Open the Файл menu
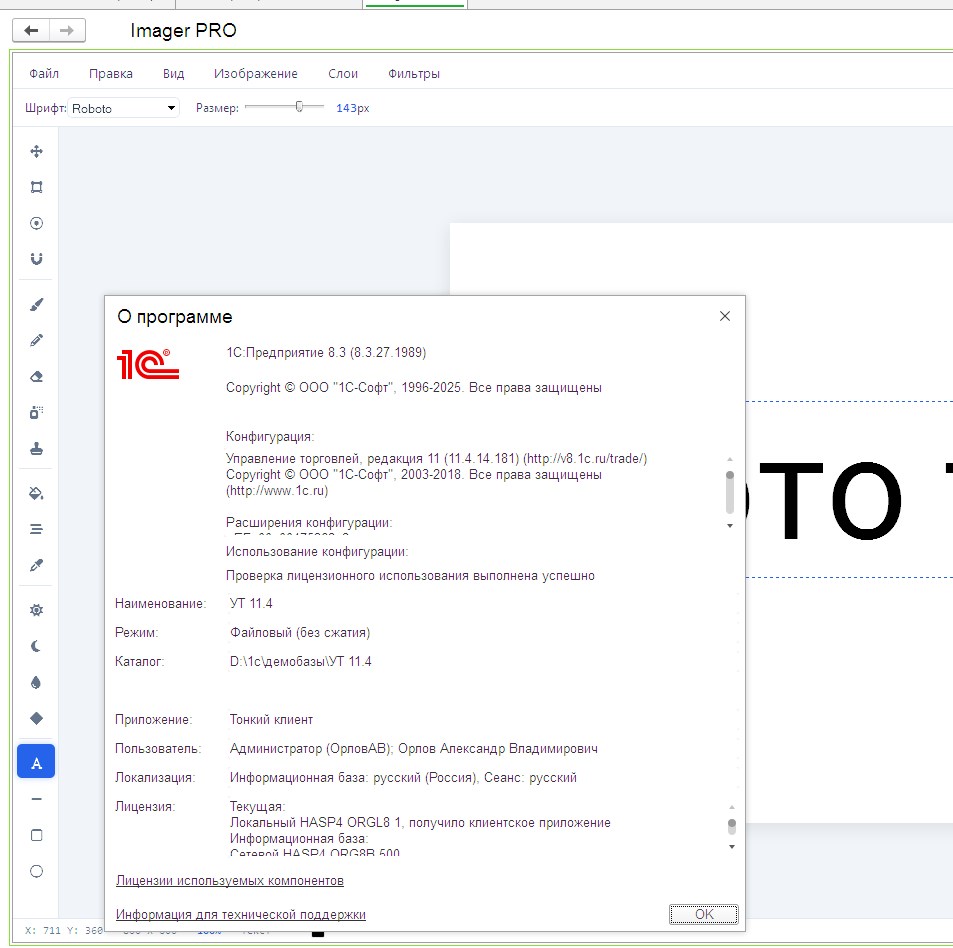Image resolution: width=953 pixels, height=948 pixels. click(x=44, y=74)
